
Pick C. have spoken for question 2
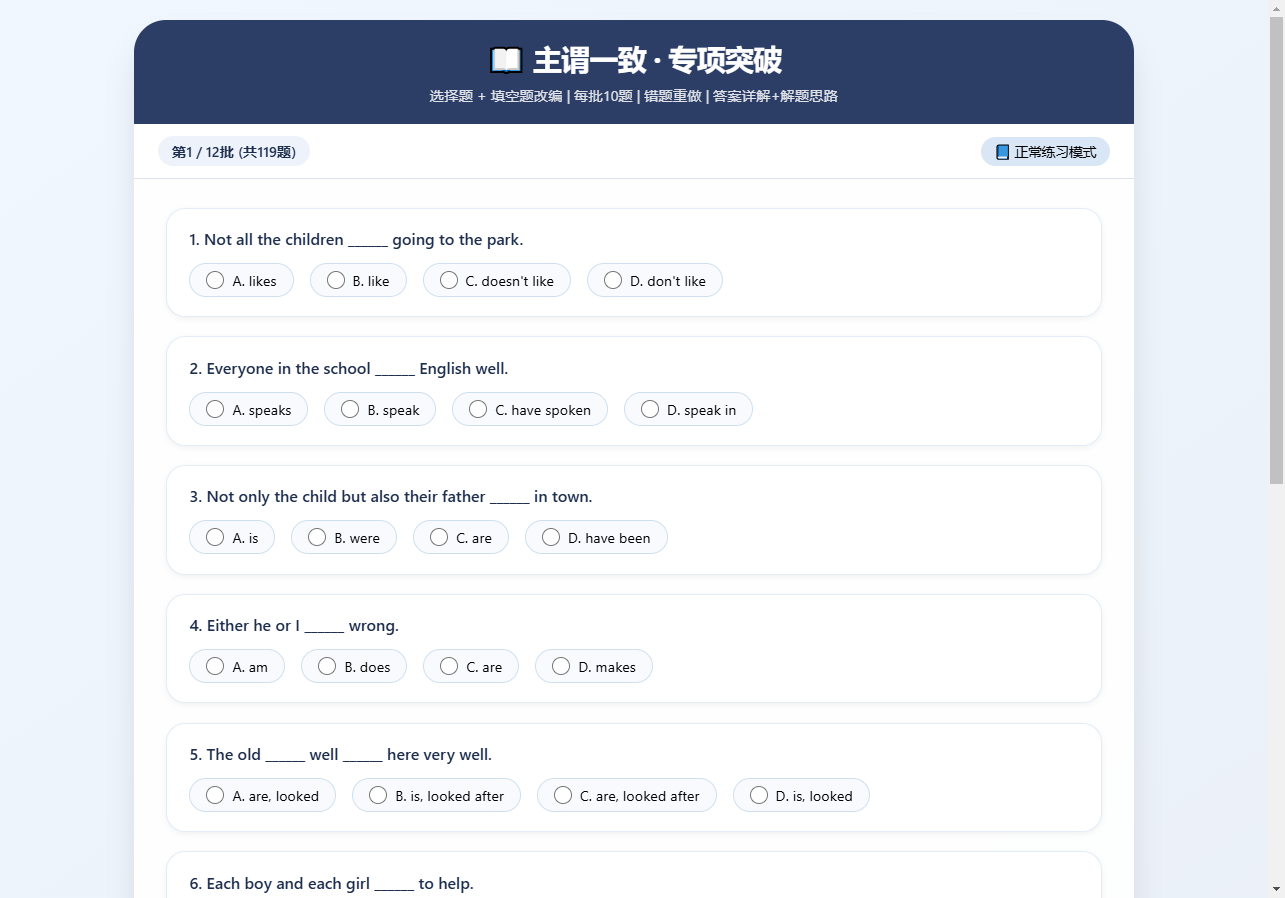pos(530,410)
